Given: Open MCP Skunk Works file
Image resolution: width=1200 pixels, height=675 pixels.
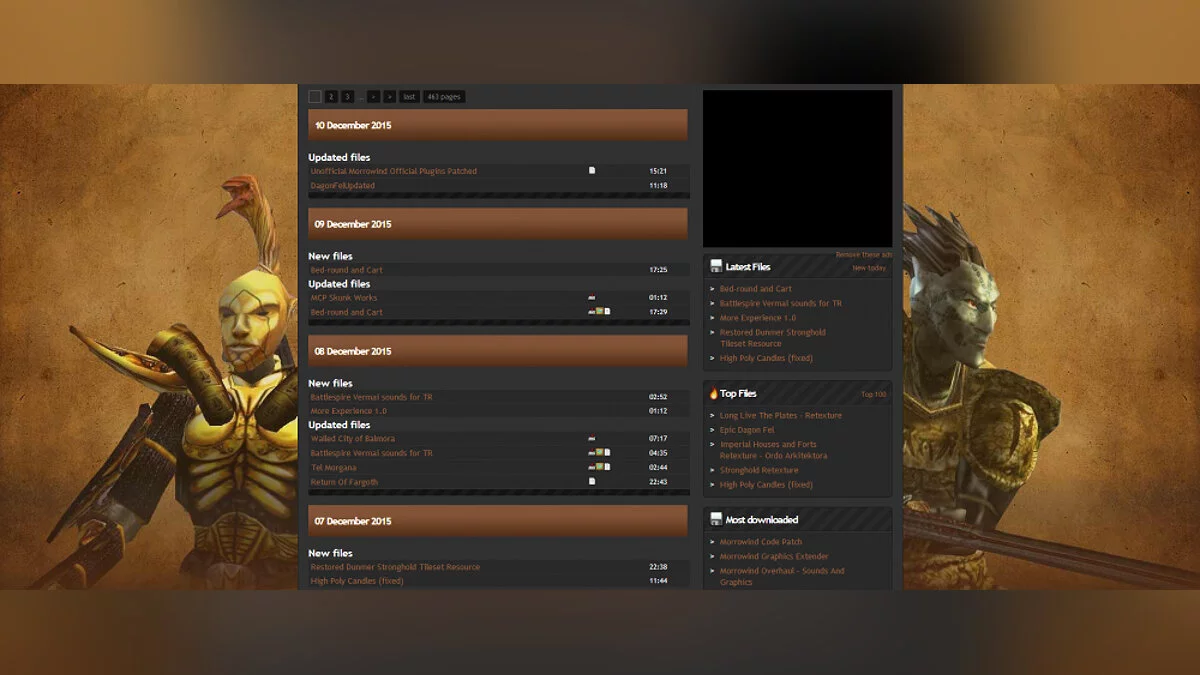Looking at the screenshot, I should click(344, 298).
